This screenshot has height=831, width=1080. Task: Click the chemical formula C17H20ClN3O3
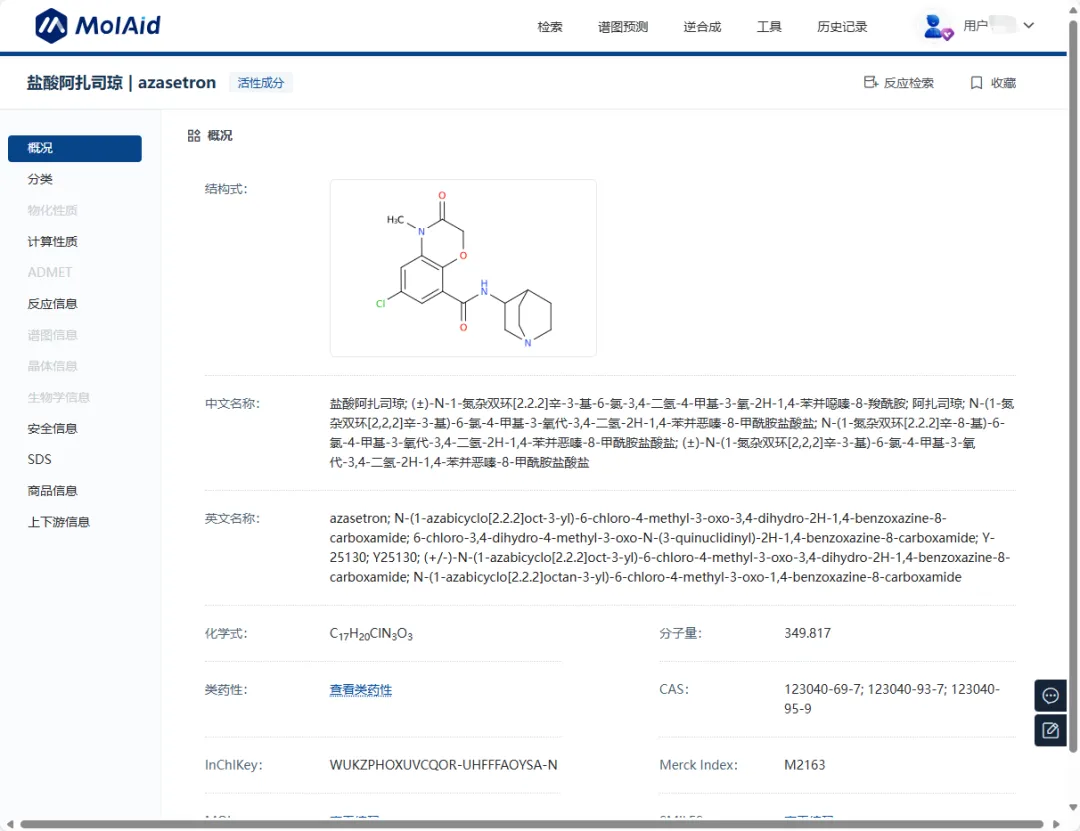coord(371,634)
